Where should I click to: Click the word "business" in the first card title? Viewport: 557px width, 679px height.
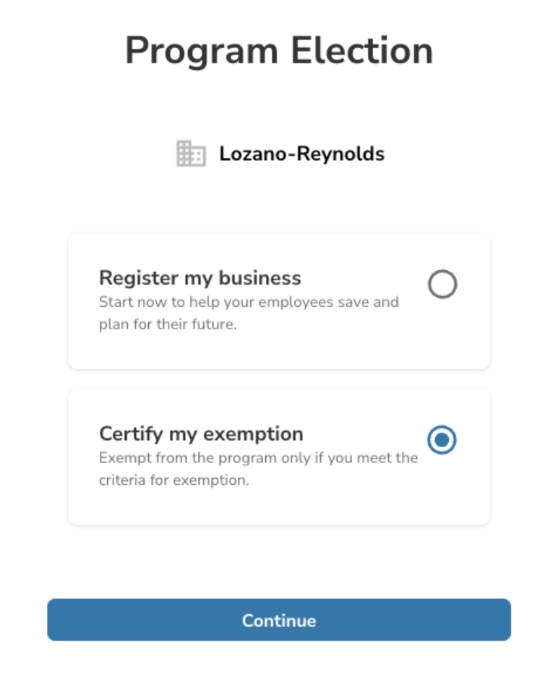[259, 278]
